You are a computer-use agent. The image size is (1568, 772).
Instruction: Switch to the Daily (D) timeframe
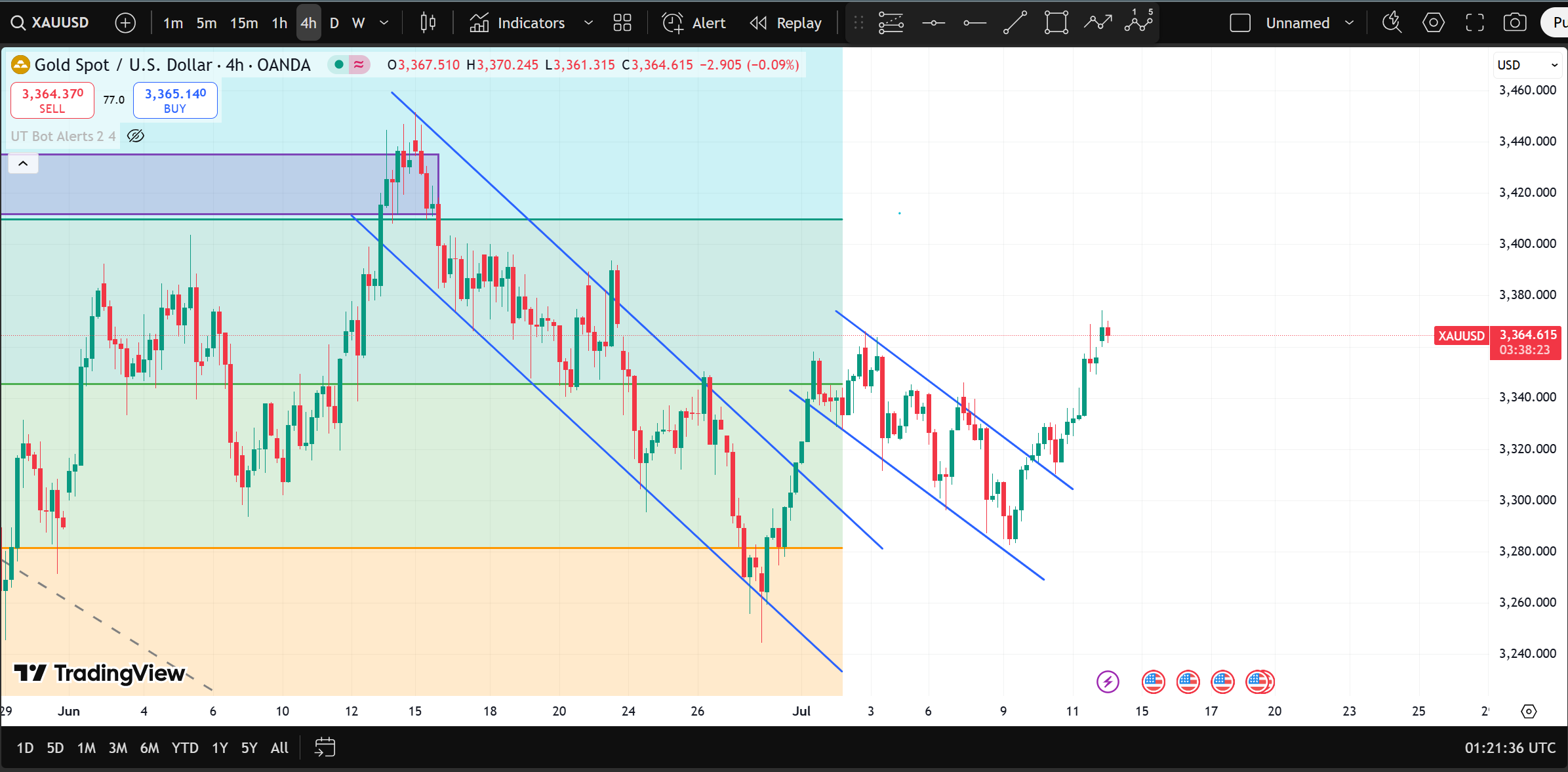pos(334,23)
